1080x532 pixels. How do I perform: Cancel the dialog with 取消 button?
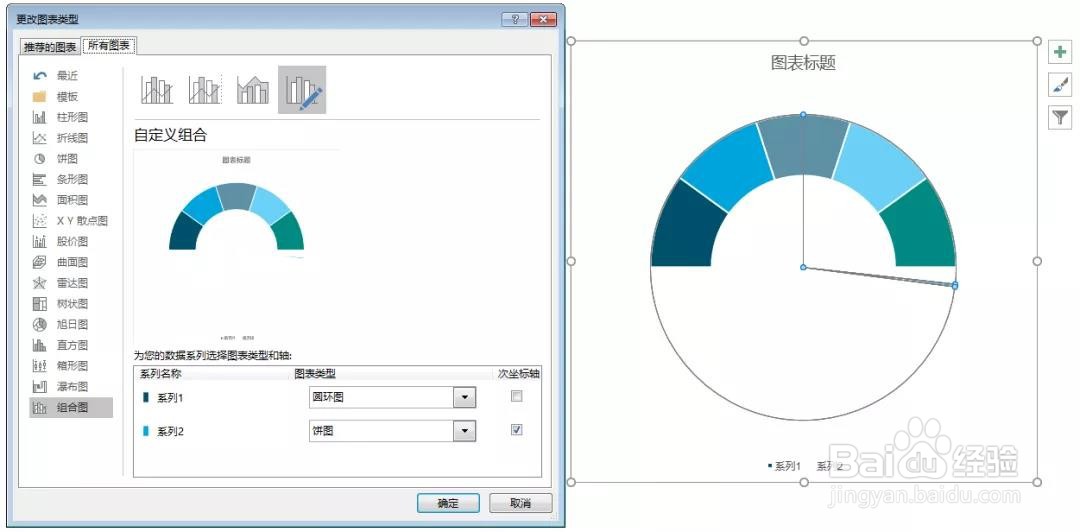(521, 503)
